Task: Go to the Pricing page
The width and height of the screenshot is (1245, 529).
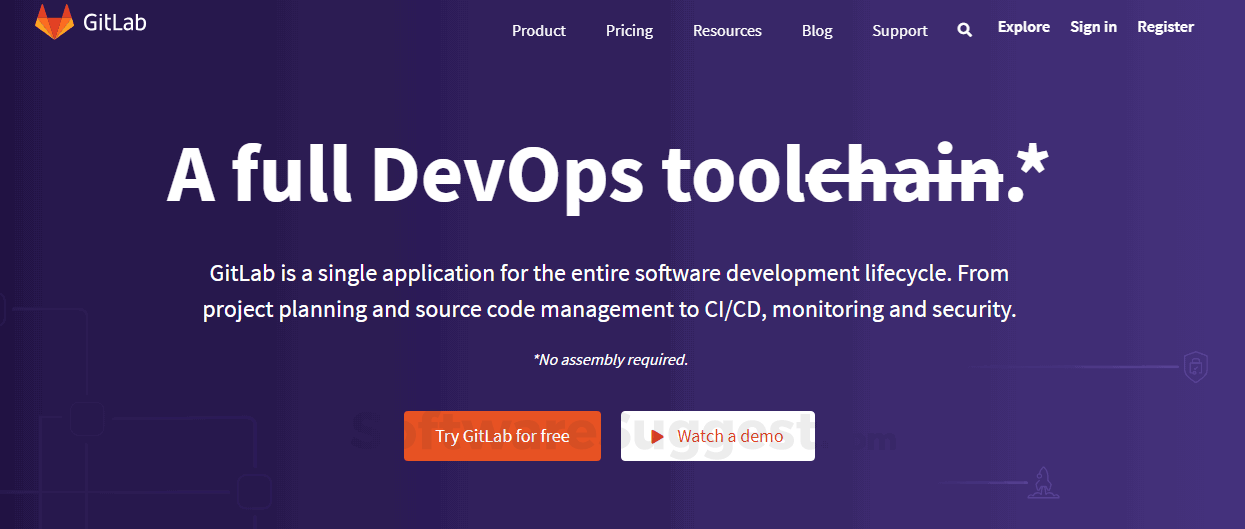Action: pyautogui.click(x=629, y=31)
